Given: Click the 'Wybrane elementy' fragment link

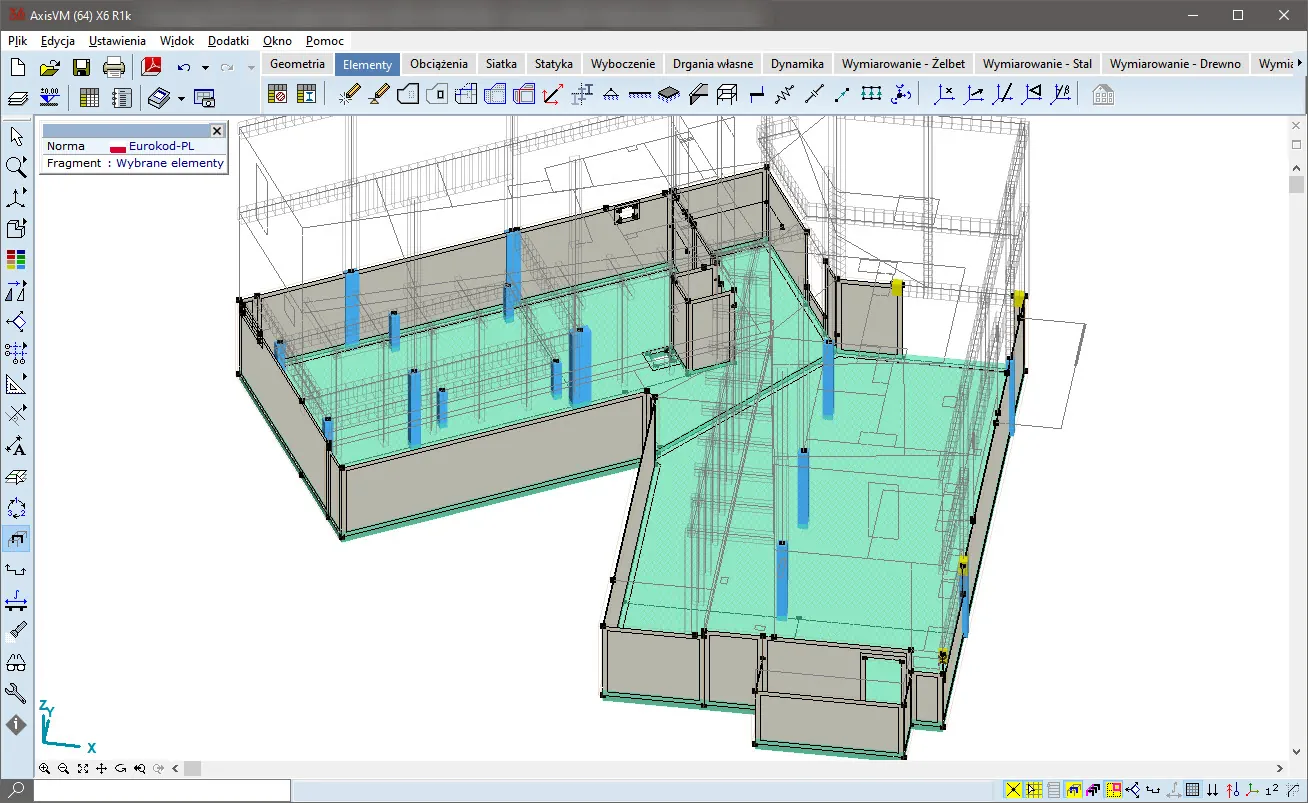Looking at the screenshot, I should tap(170, 163).
